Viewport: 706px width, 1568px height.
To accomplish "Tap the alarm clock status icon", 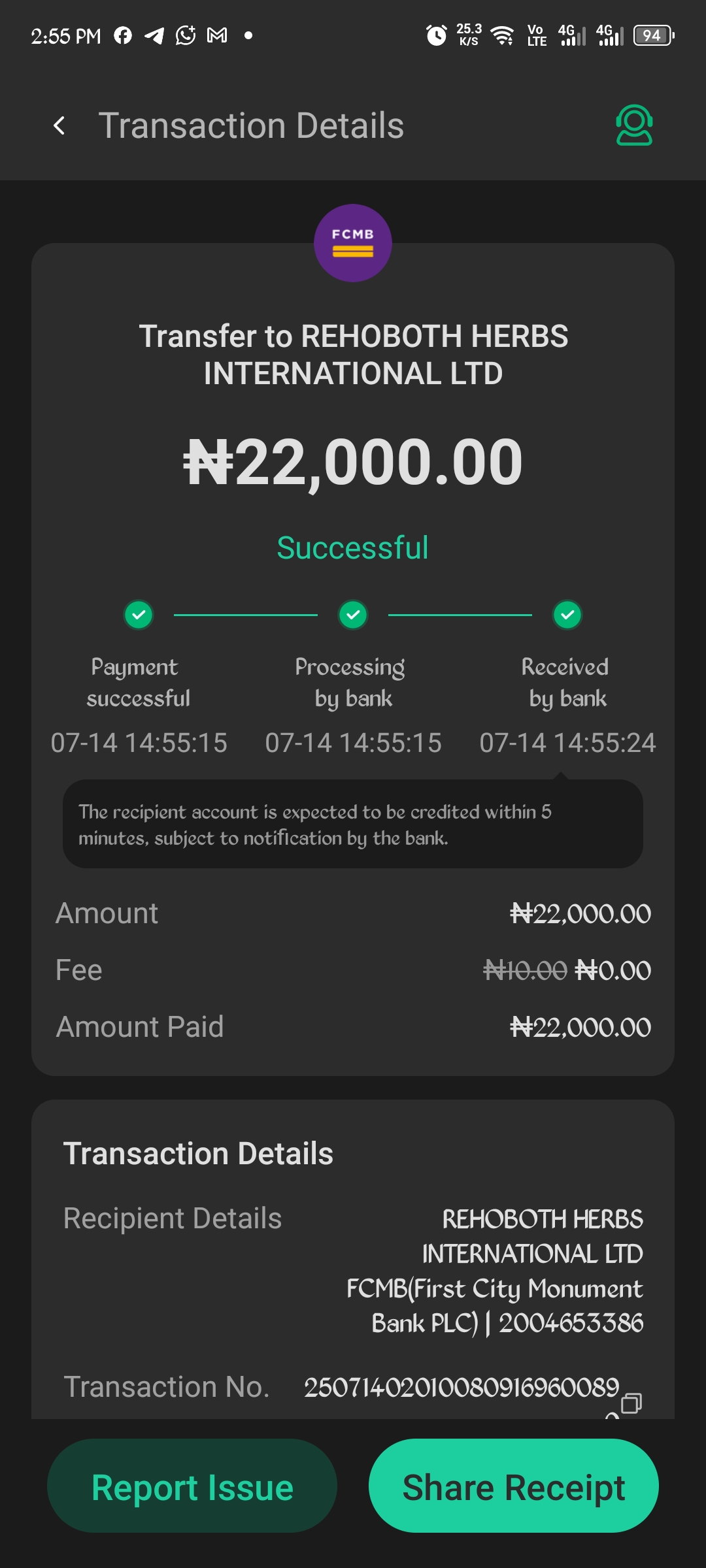I will pos(436,35).
